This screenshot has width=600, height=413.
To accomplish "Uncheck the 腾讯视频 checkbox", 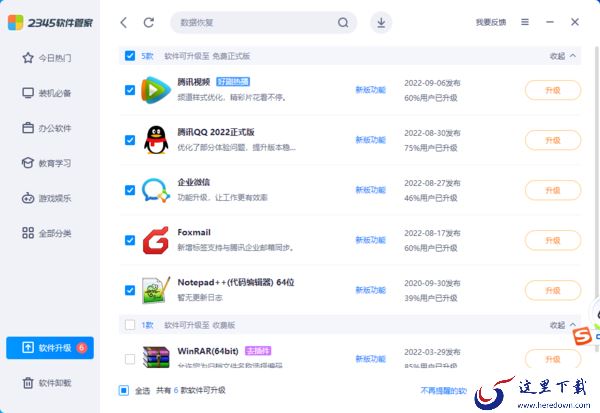I will (x=130, y=90).
